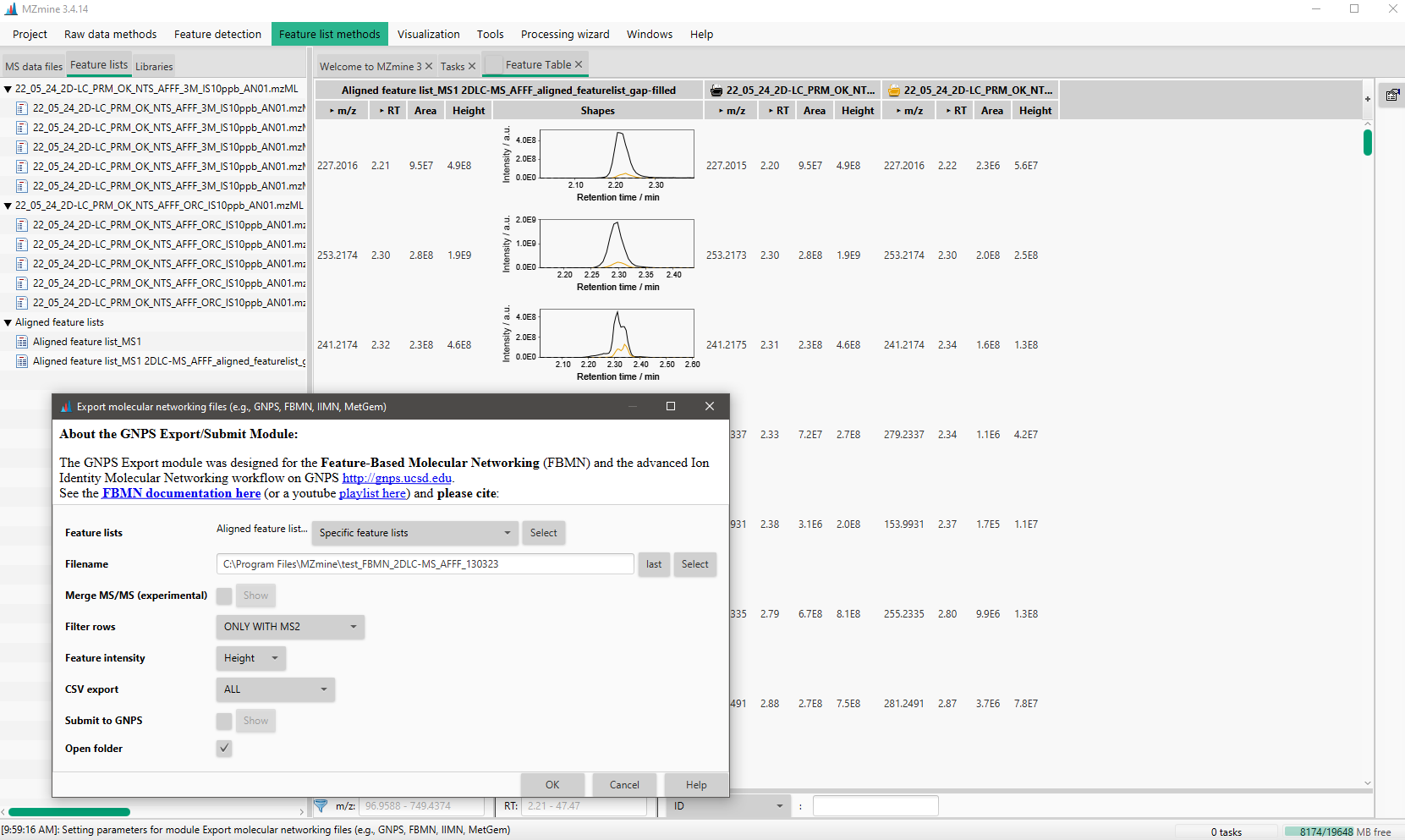Click the package icon in the rightmost sample column header
1405x840 pixels.
893,90
